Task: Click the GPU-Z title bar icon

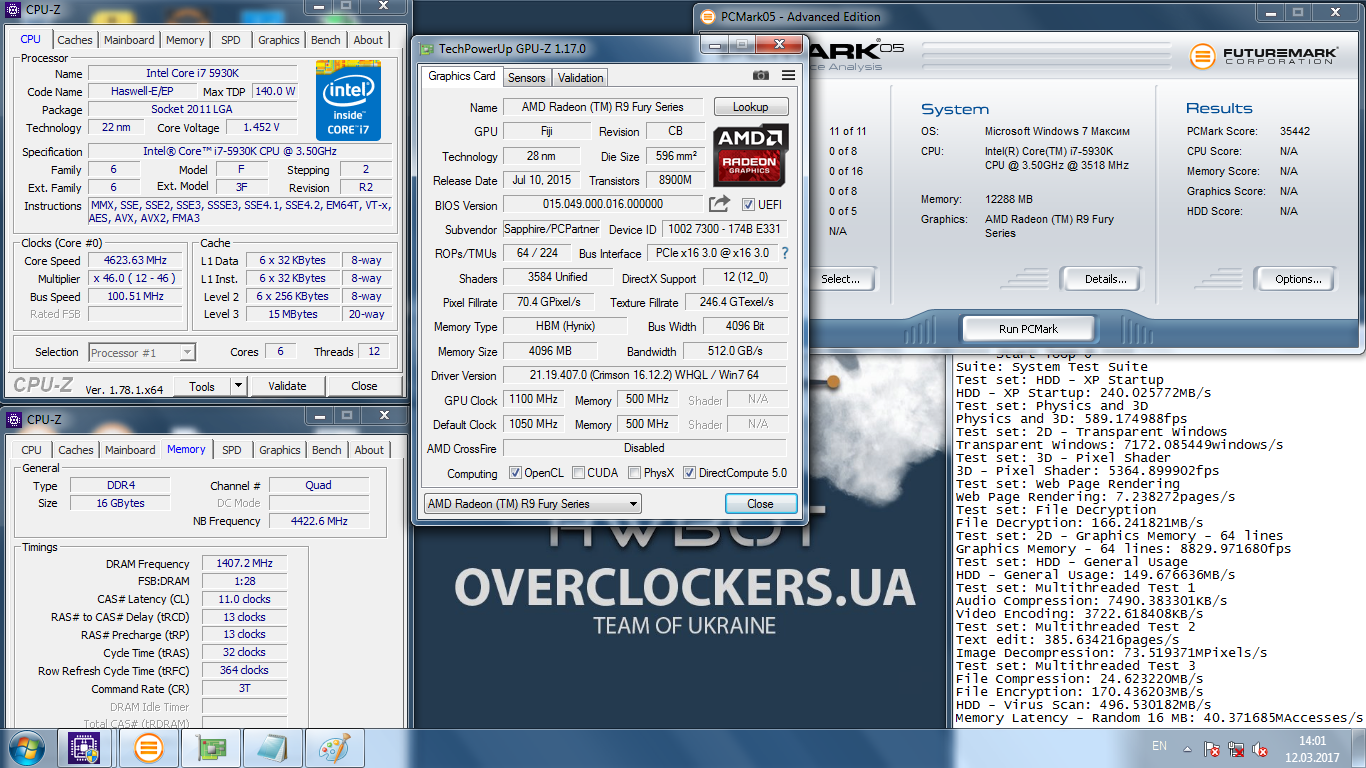Action: tap(427, 48)
